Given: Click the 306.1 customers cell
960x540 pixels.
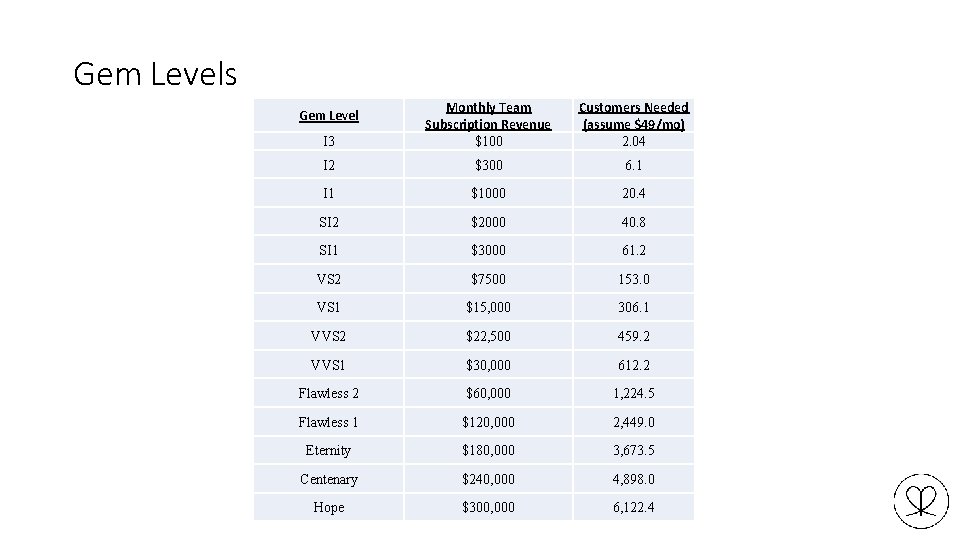Looking at the screenshot, I should [634, 307].
